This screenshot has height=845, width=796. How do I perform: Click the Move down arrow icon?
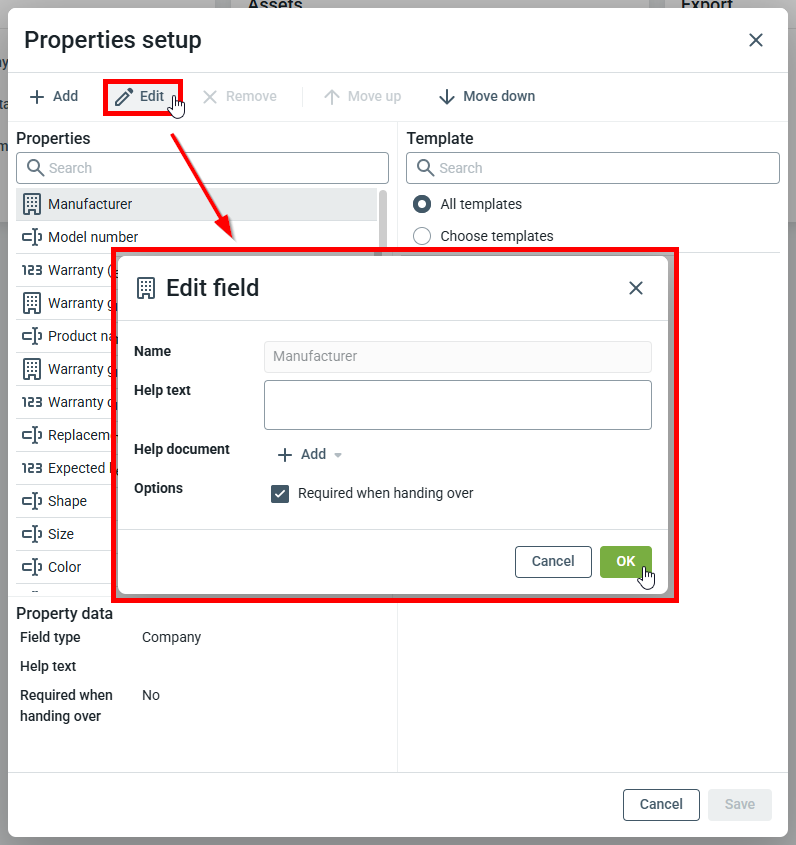[x=446, y=97]
